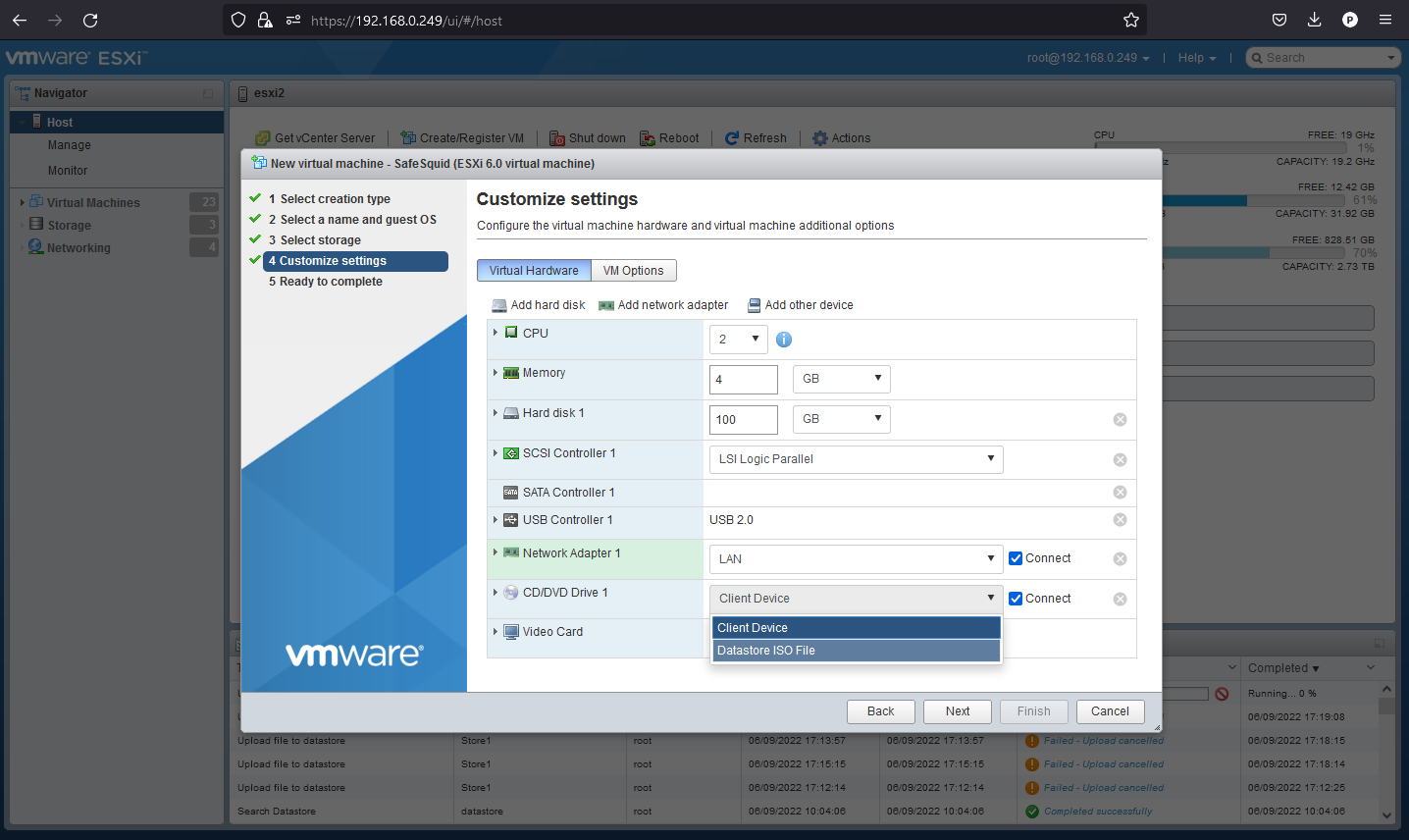The height and width of the screenshot is (840, 1409).
Task: Expand the SCSI Controller 1 row
Action: tap(496, 453)
